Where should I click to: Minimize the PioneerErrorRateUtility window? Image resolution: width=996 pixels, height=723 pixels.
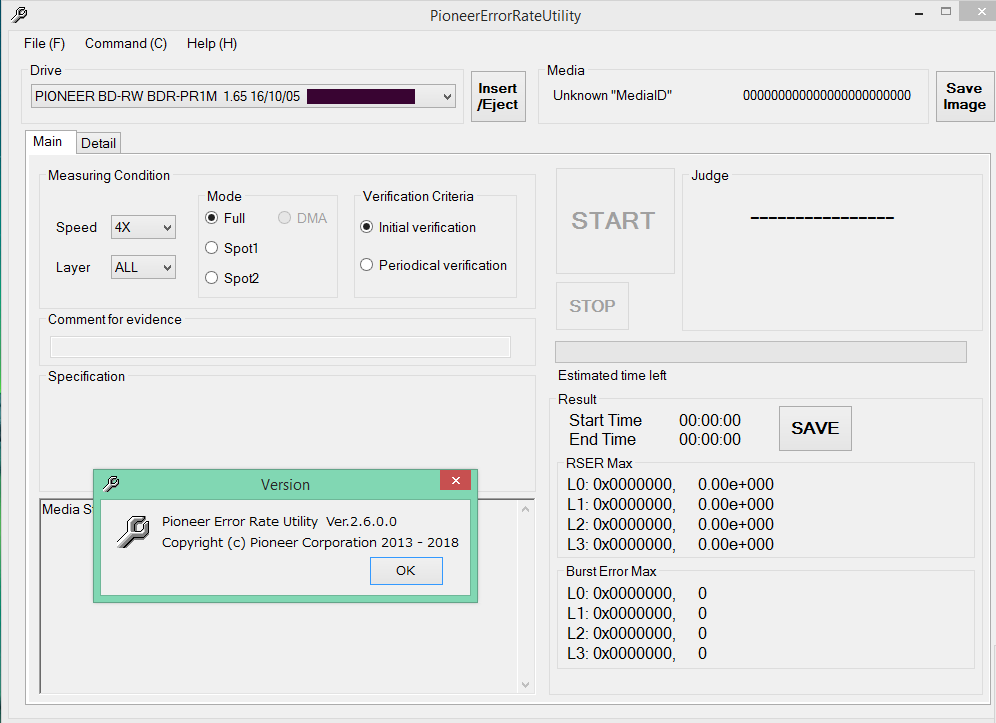(x=919, y=13)
